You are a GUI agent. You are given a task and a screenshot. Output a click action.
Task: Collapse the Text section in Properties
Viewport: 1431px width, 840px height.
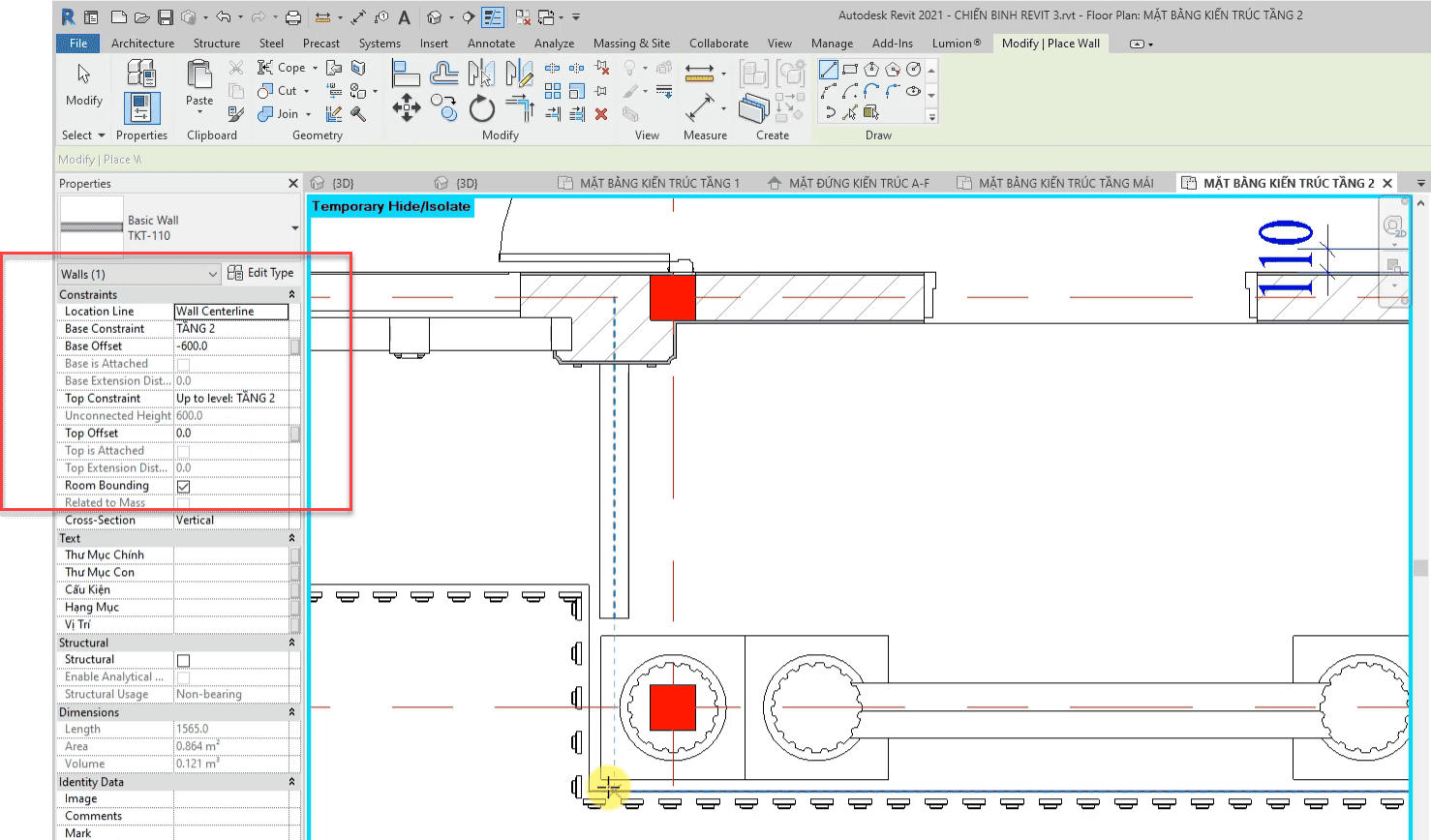291,538
